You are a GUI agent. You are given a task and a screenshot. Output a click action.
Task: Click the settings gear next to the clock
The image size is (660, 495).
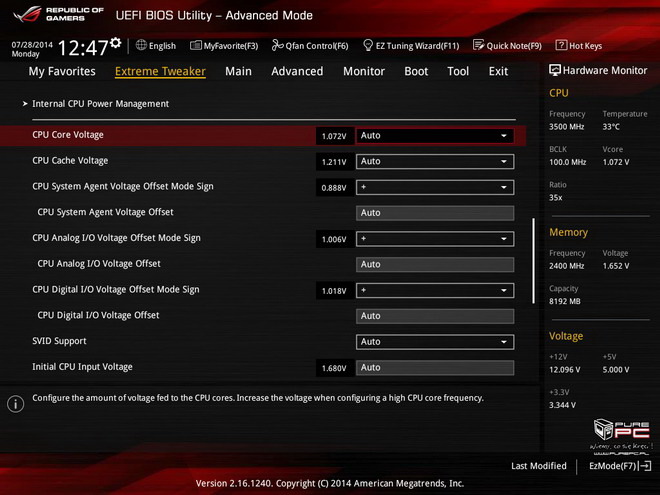click(115, 43)
